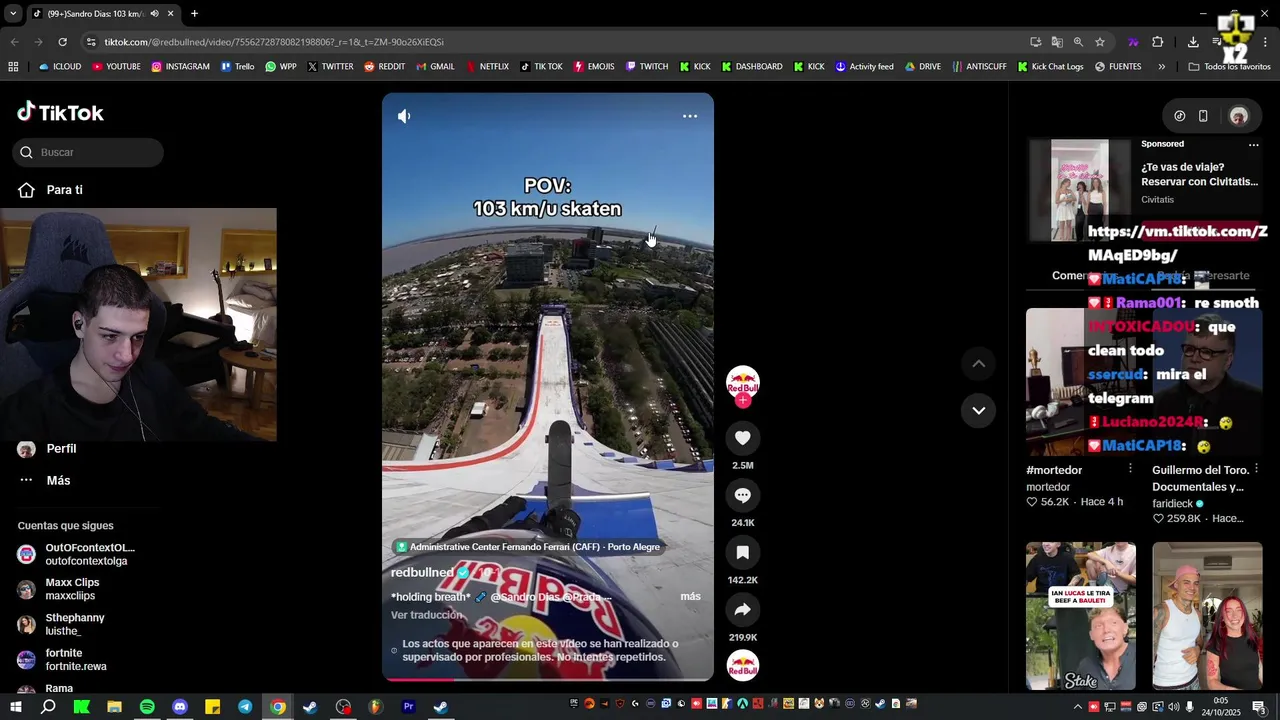Open the #mortedor hashtag title
Image resolution: width=1280 pixels, height=720 pixels.
(x=1054, y=470)
